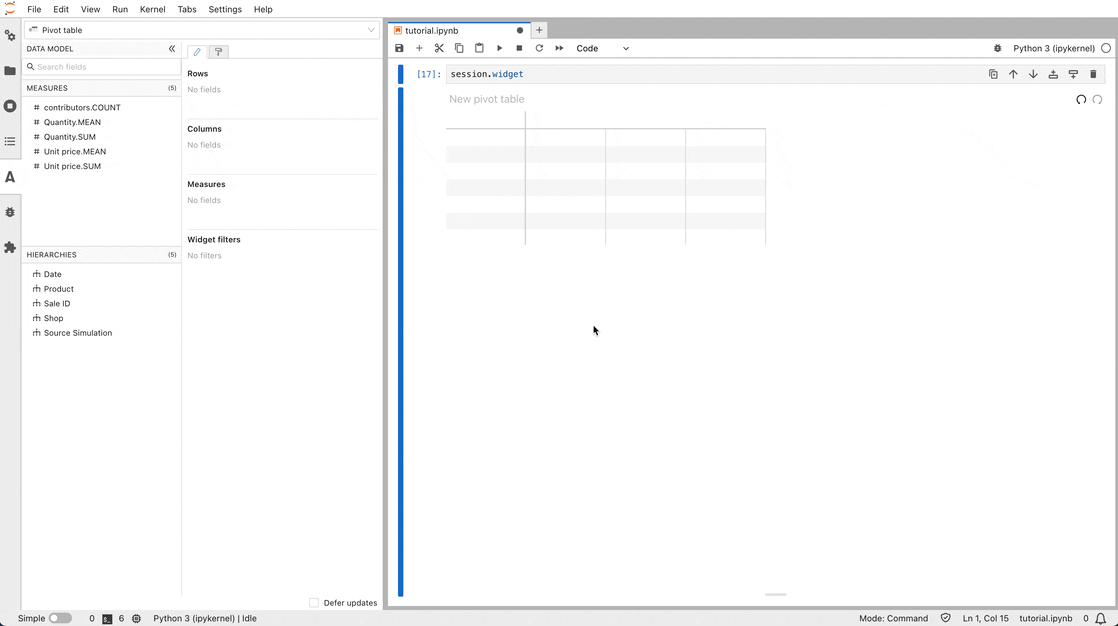The image size is (1118, 626).
Task: Open the running terminals and kernels panel
Action: tap(10, 105)
